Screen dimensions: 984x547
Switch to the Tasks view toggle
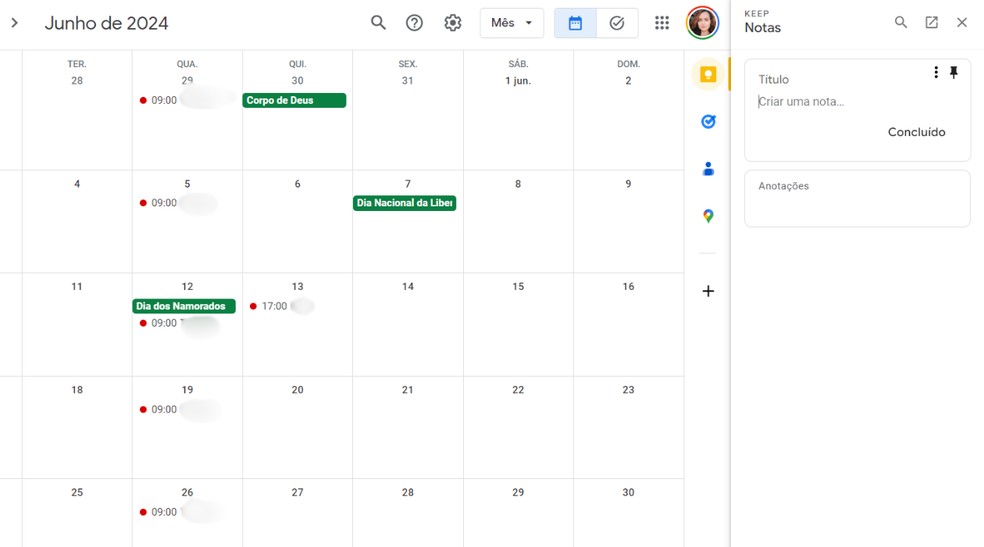click(617, 23)
